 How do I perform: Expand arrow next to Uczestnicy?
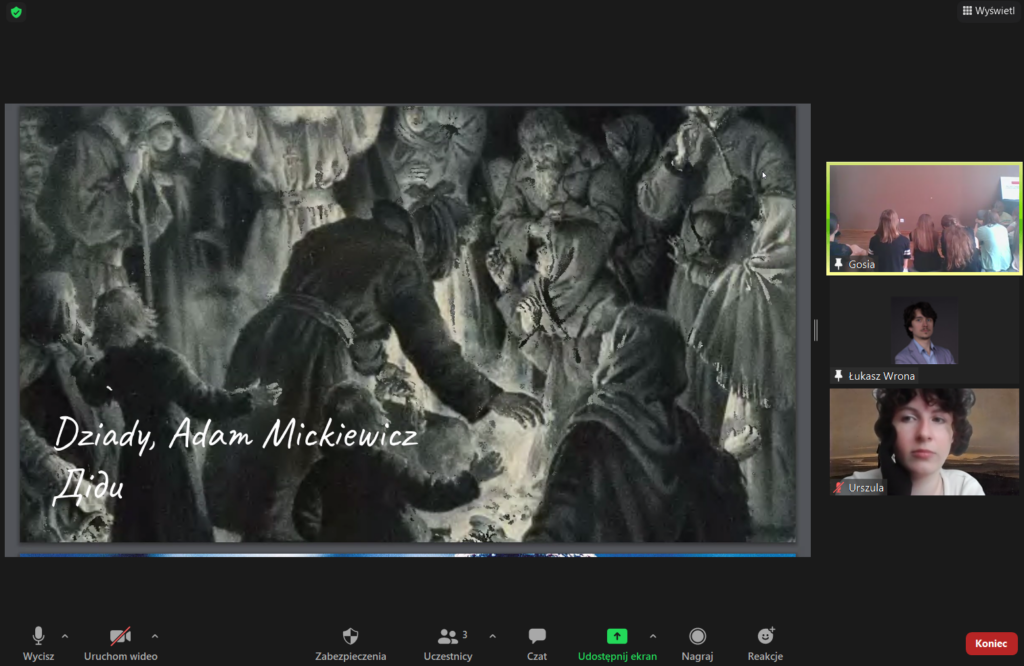click(492, 636)
